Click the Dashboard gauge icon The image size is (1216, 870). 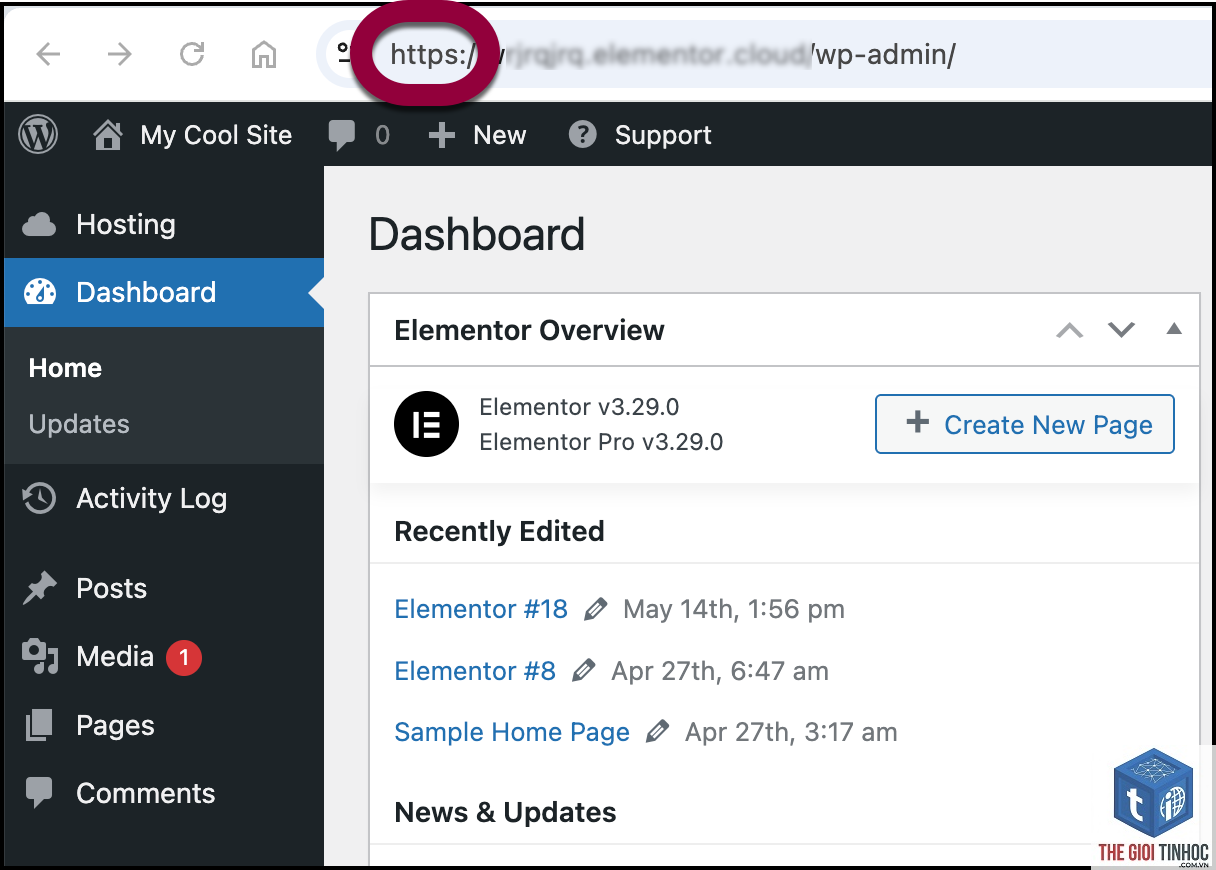click(40, 292)
